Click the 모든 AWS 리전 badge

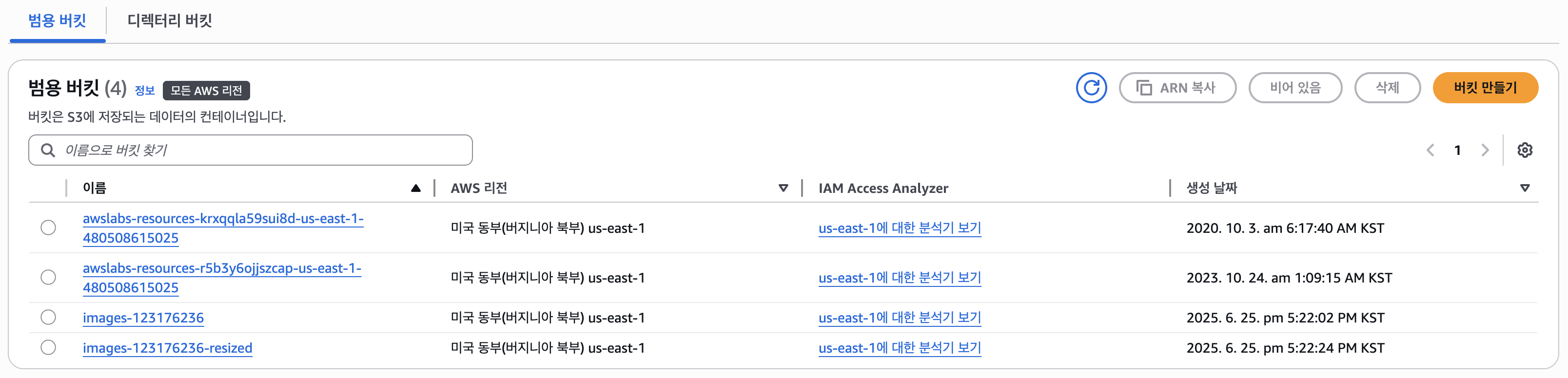tap(206, 91)
